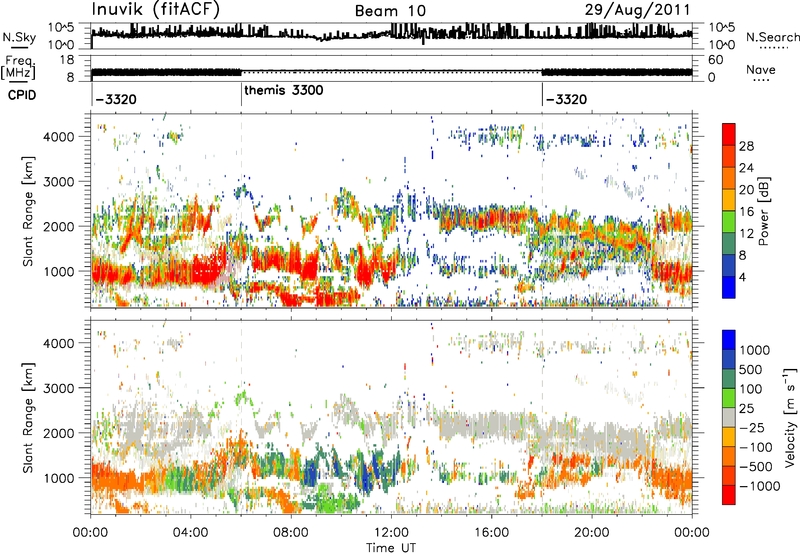Screen dimensions: 800x554
Task: Select the "N.Sky" legend label
Action: coord(19,37)
